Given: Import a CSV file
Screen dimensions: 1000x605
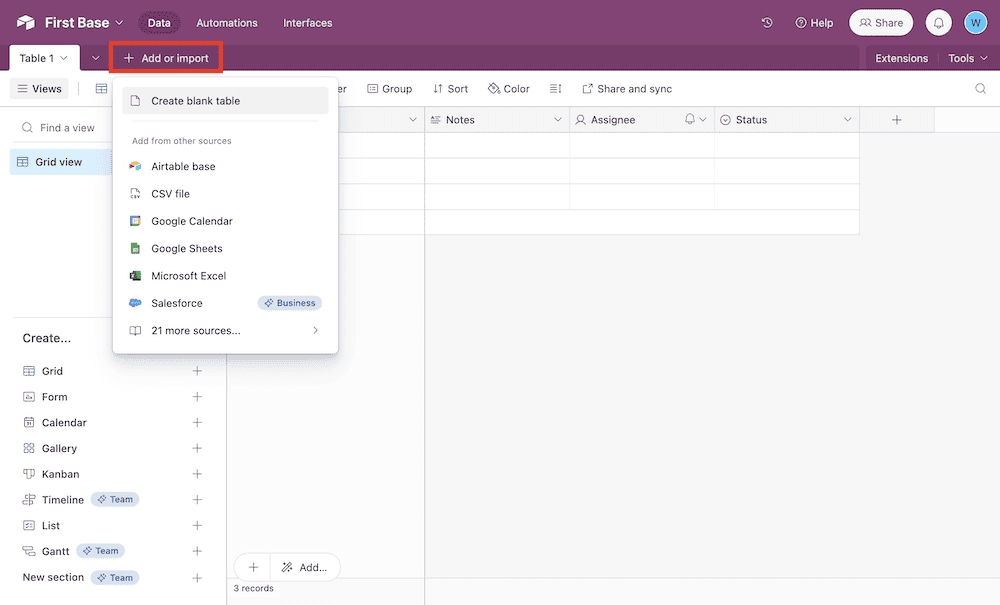Looking at the screenshot, I should tap(225, 194).
